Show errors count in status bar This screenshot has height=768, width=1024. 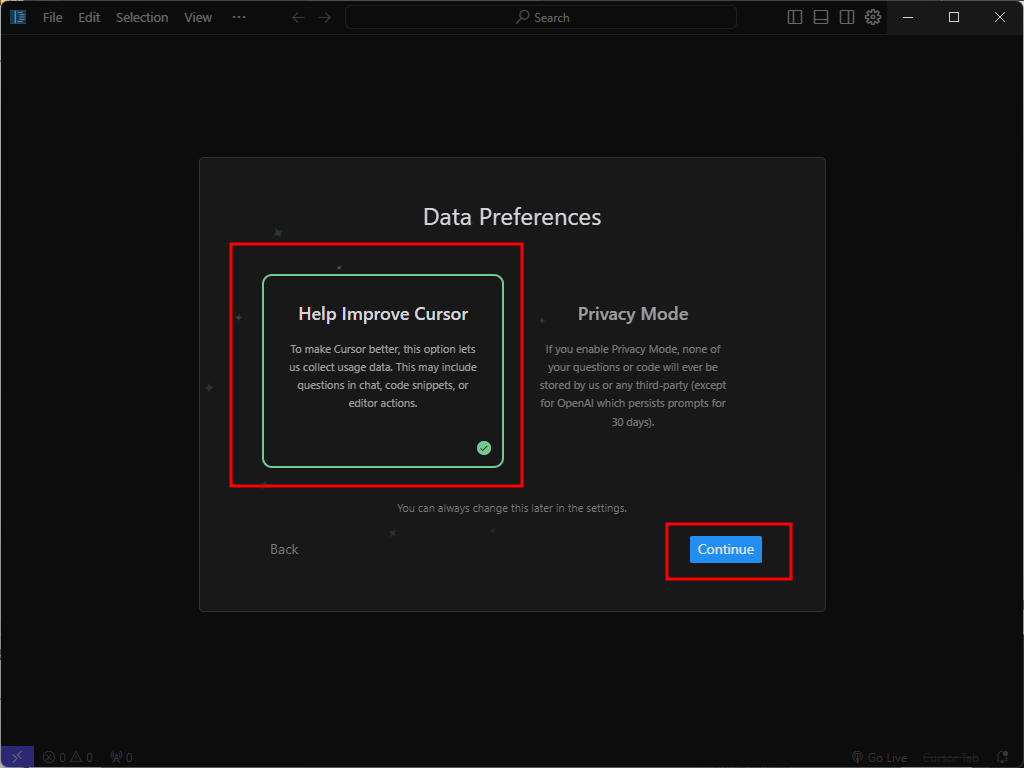pyautogui.click(x=54, y=758)
